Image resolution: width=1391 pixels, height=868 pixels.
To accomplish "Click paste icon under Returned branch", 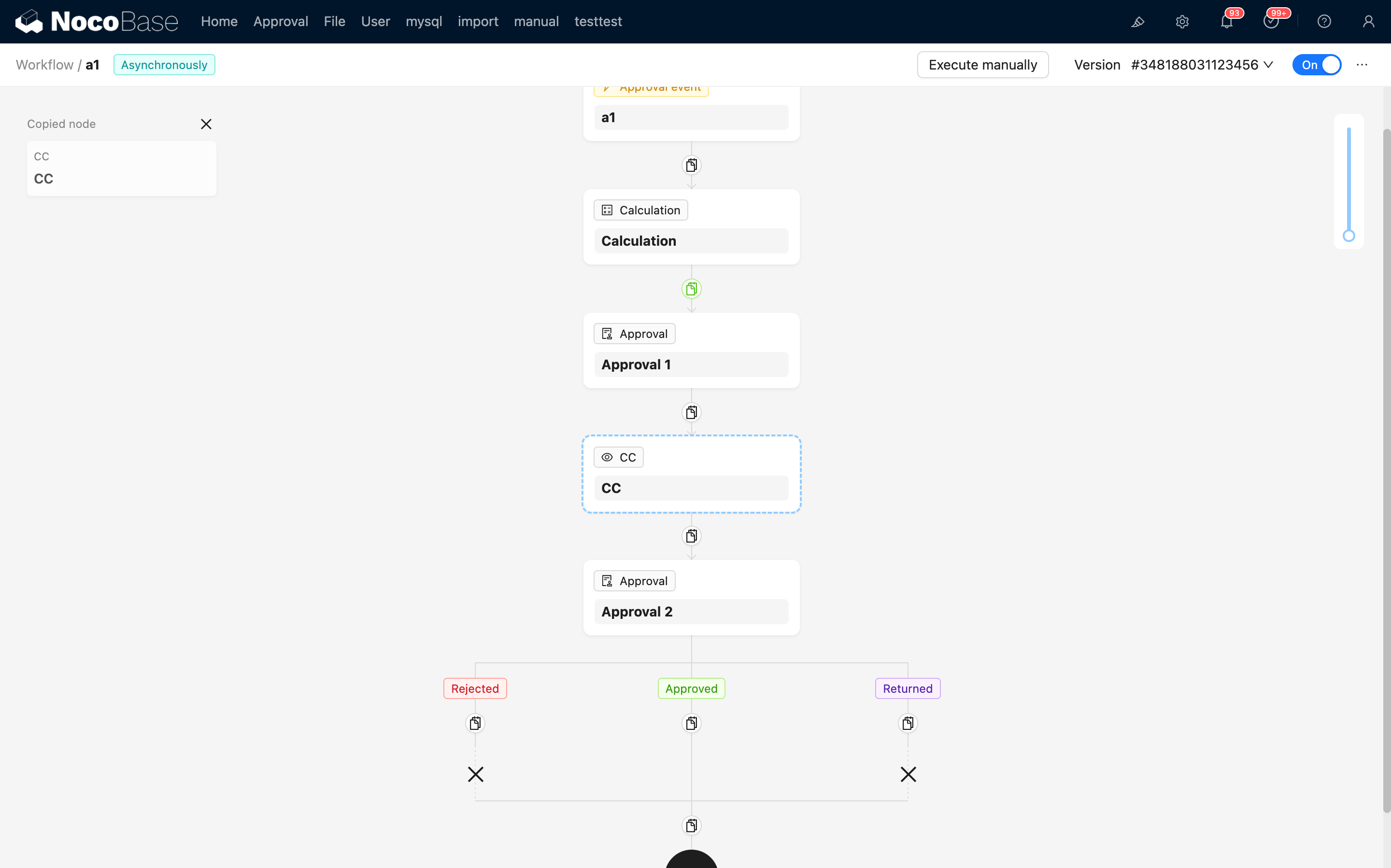I will (x=908, y=723).
